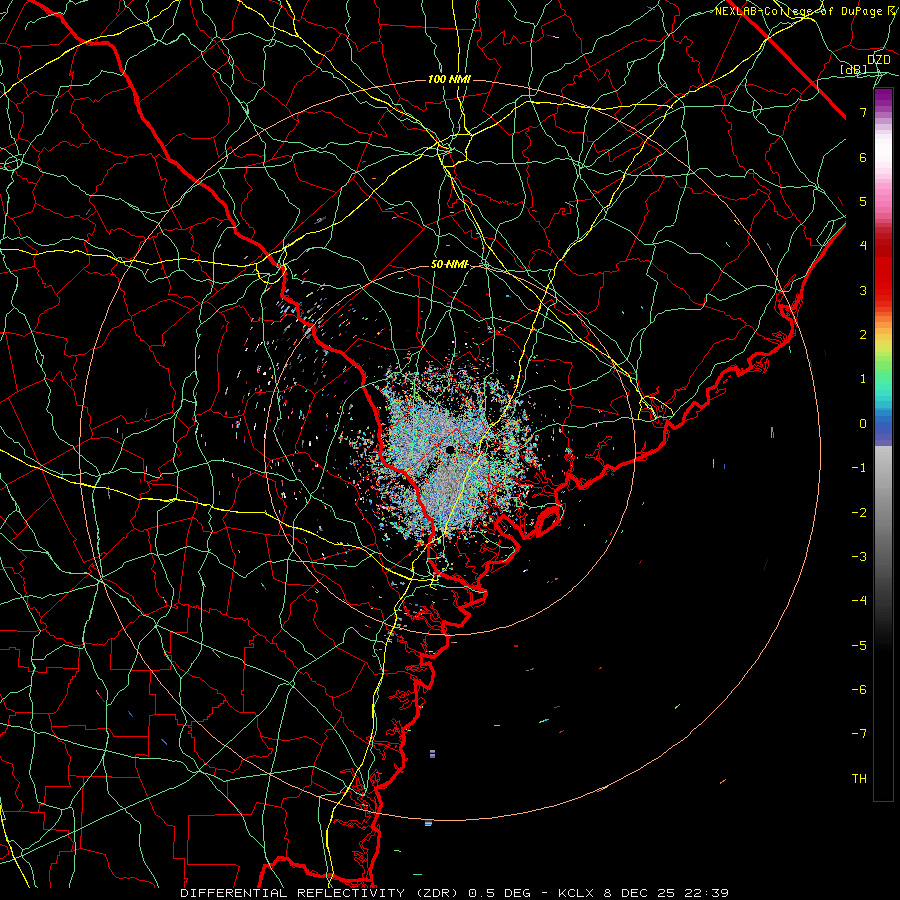Click the -3 tick label on the color scale

pos(859,557)
